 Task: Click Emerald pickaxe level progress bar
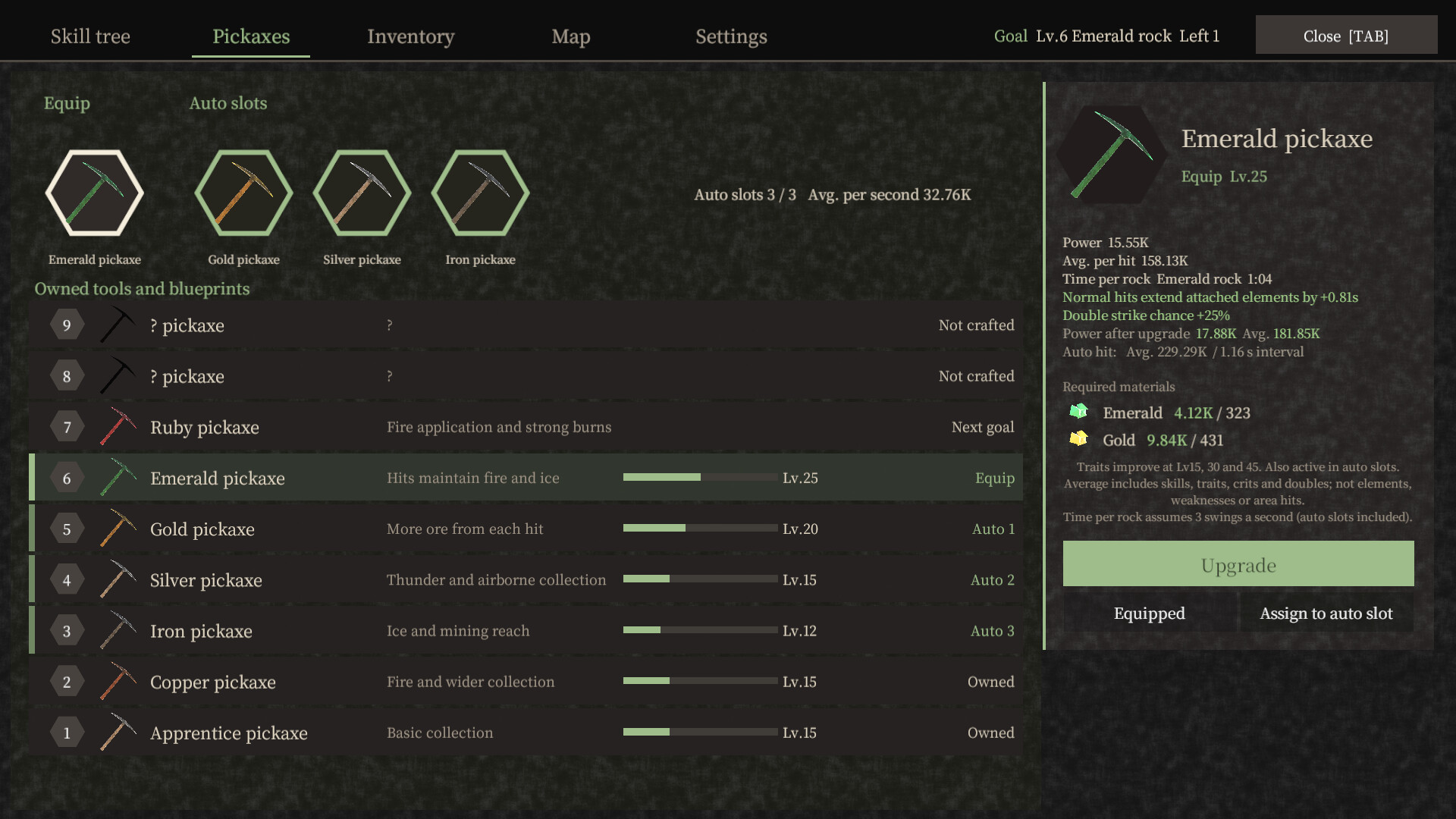pyautogui.click(x=700, y=477)
